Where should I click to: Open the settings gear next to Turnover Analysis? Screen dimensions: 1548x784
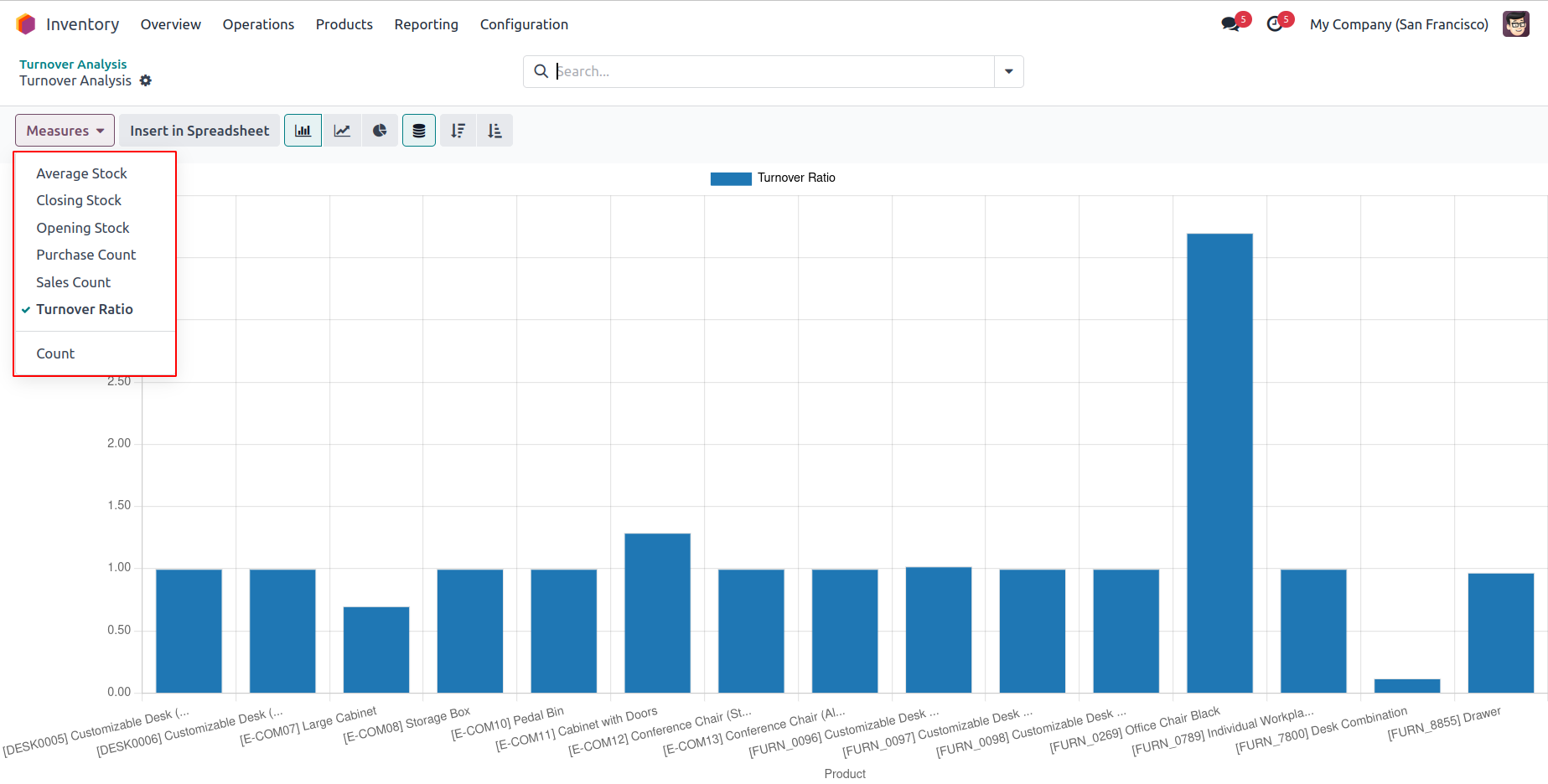click(146, 80)
